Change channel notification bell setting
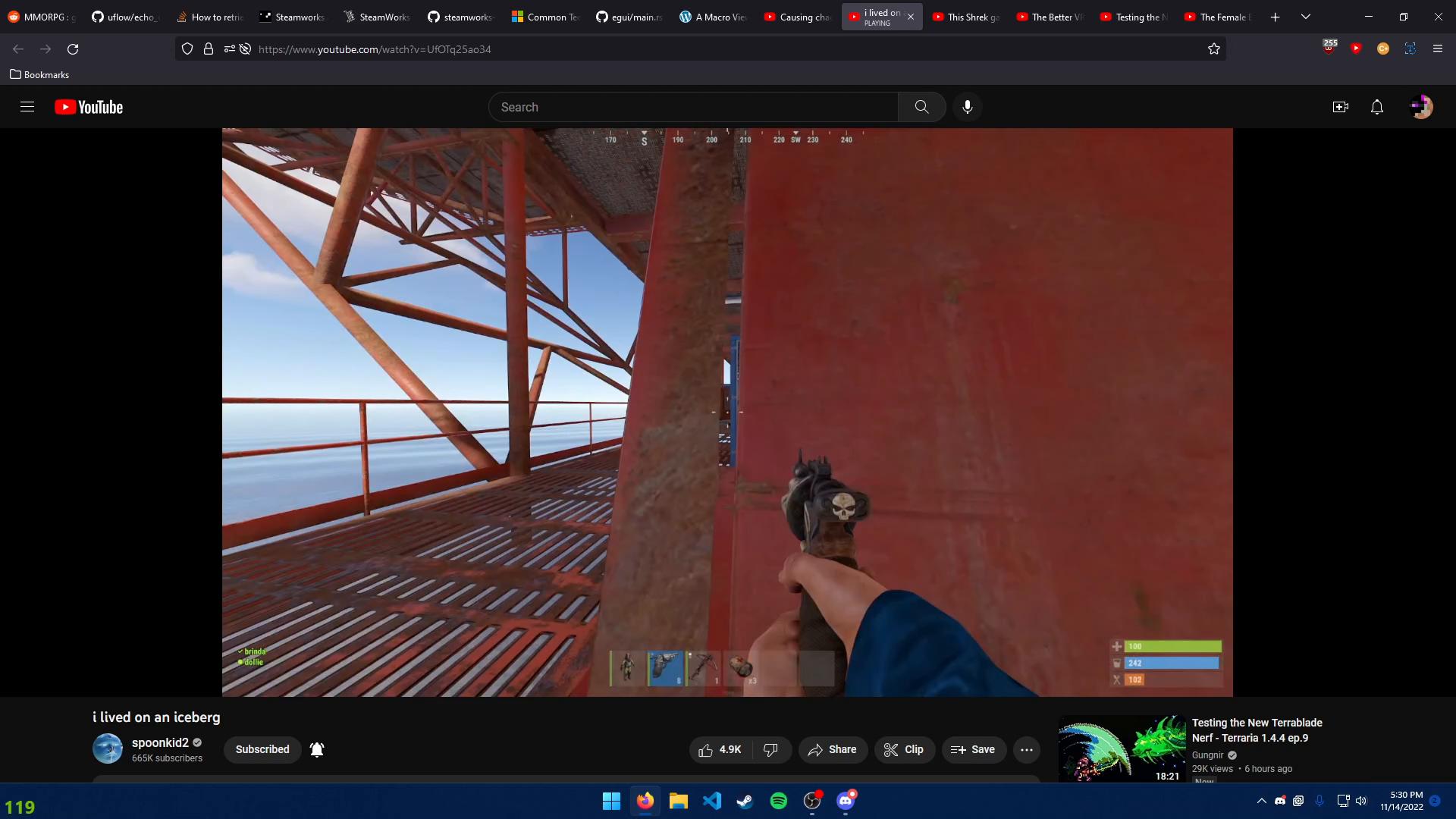This screenshot has width=1456, height=819. click(317, 749)
